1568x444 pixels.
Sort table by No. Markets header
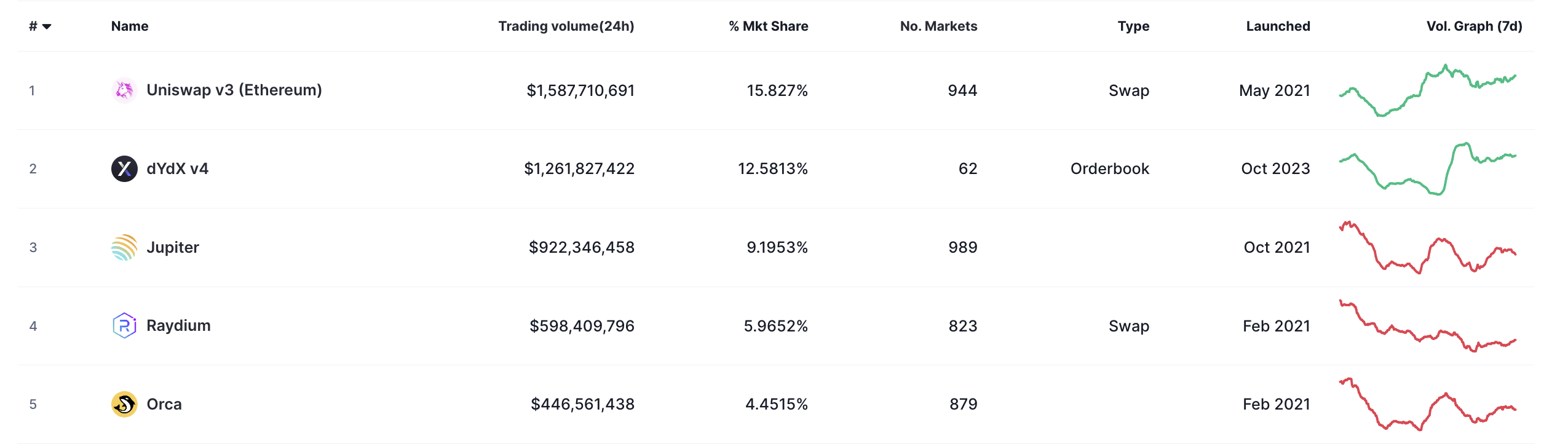click(x=938, y=26)
